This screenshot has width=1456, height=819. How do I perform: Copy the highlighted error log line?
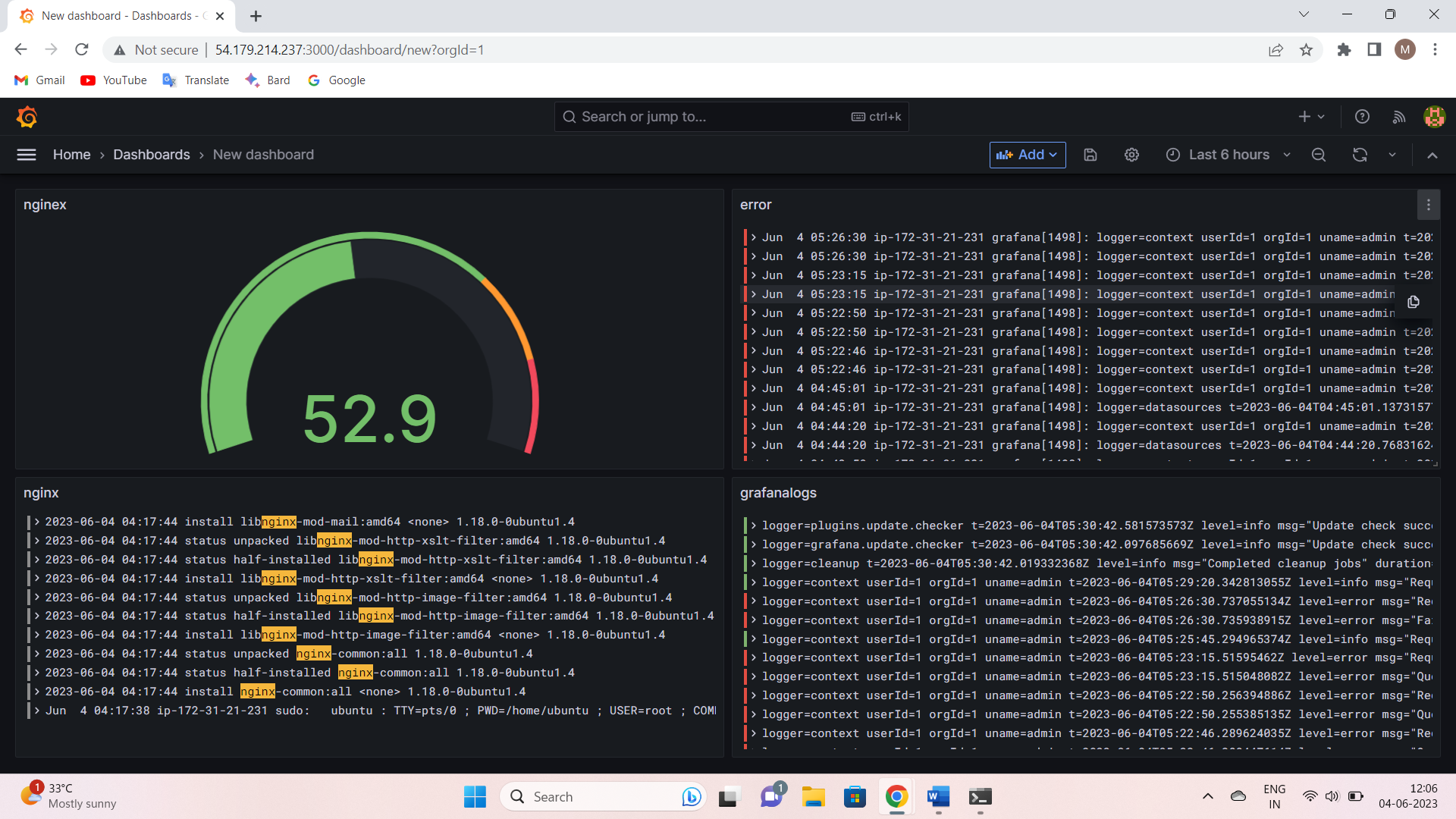[x=1414, y=302]
